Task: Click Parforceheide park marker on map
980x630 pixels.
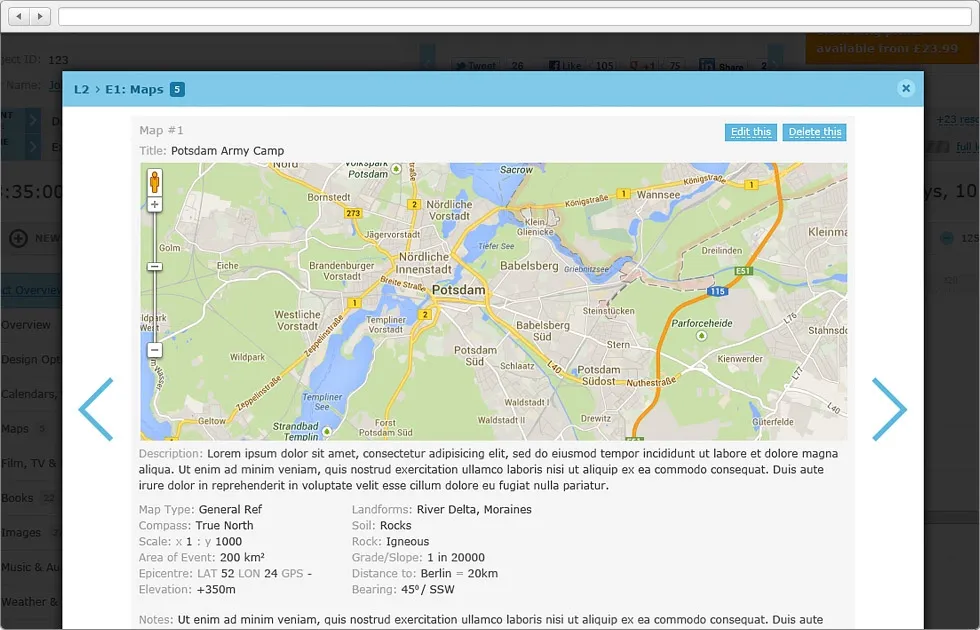Action: [701, 336]
